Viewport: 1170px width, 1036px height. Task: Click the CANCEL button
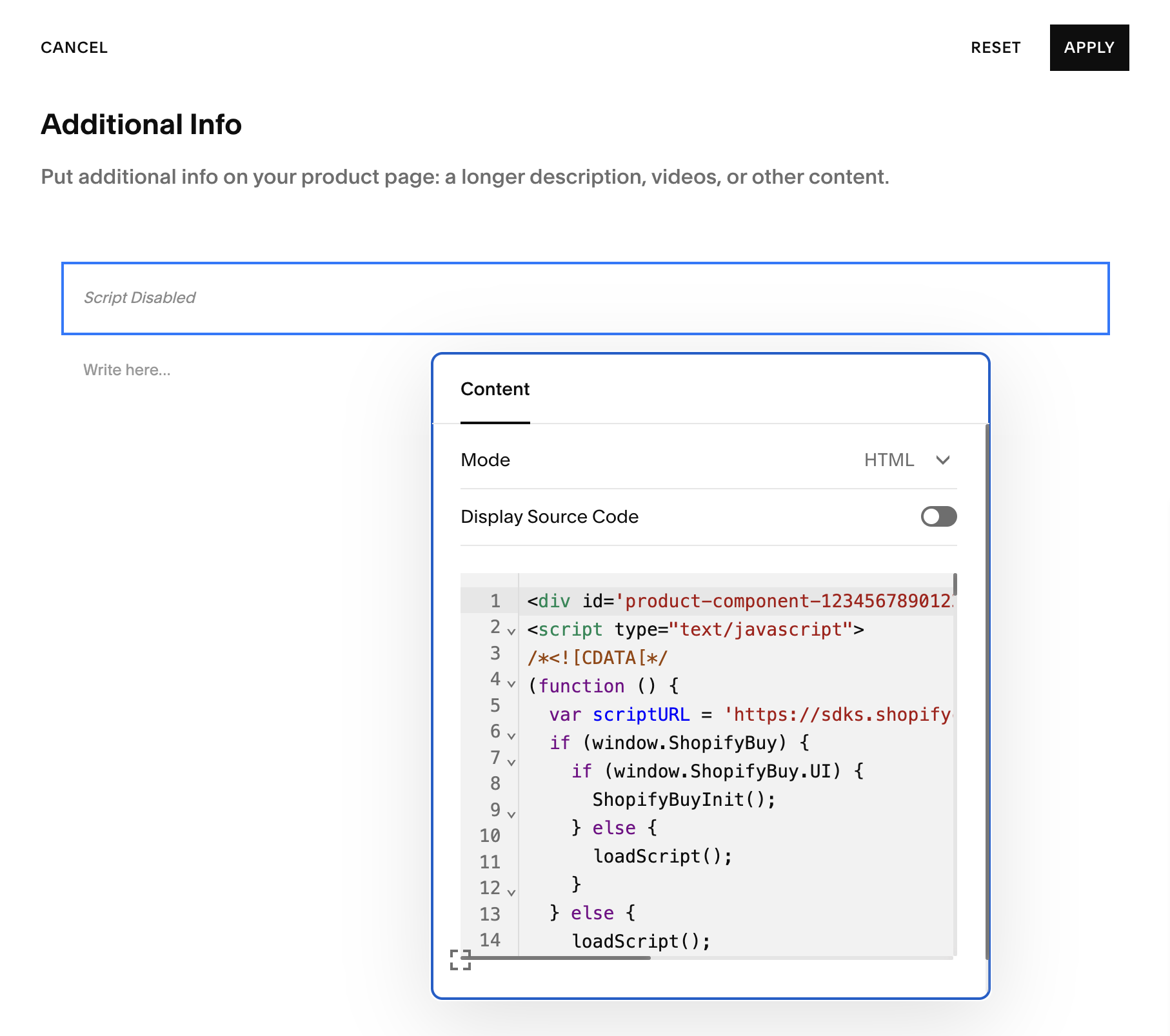pyautogui.click(x=74, y=48)
